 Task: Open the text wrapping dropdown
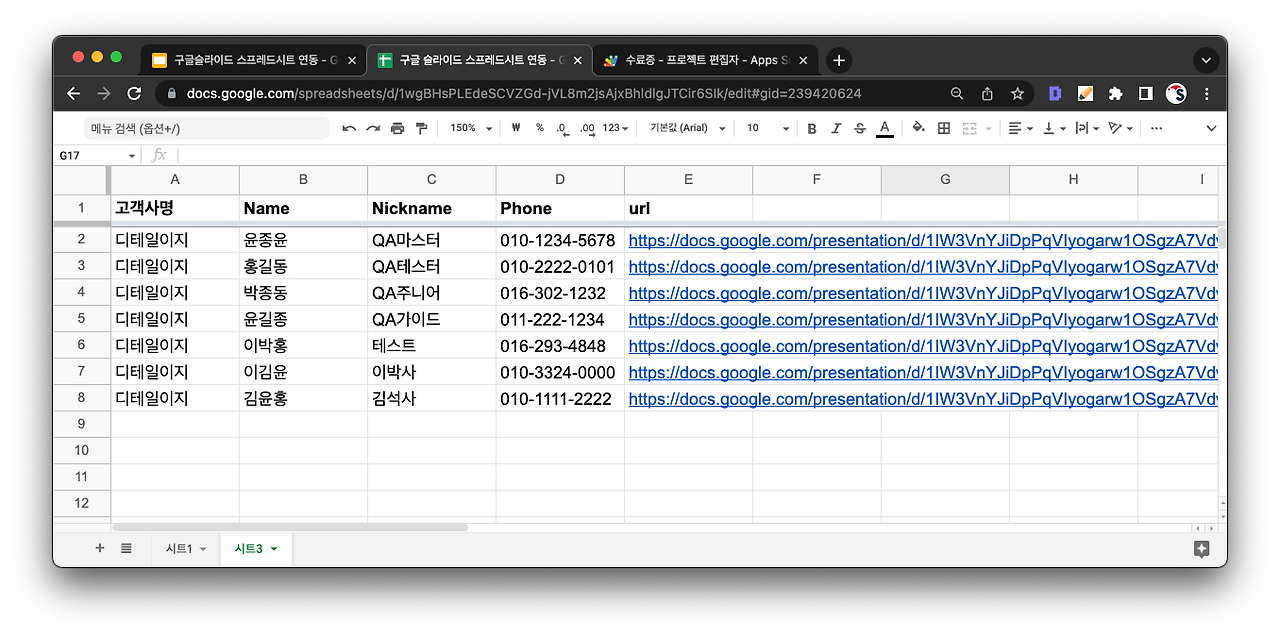click(x=1087, y=128)
